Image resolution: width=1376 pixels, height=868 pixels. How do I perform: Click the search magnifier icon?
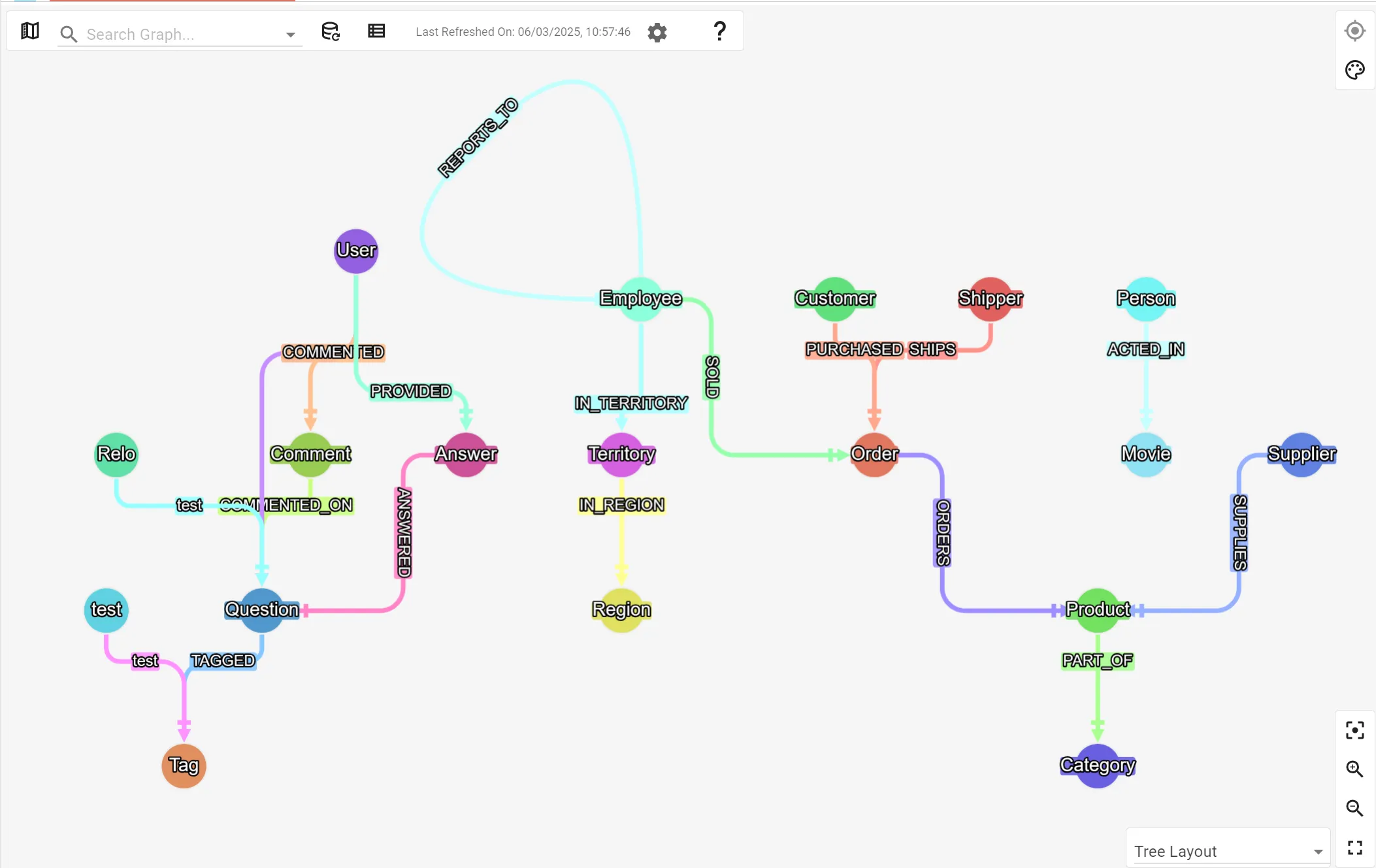pos(69,34)
